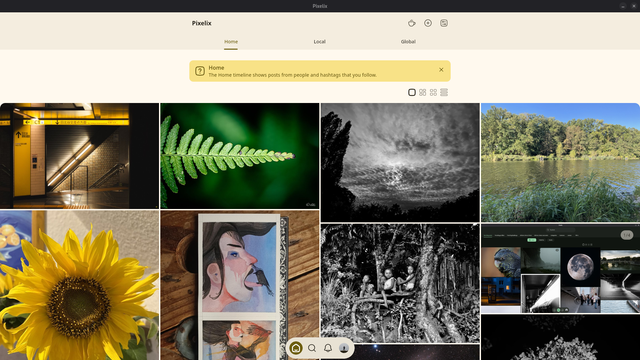Image resolution: width=640 pixels, height=360 pixels.
Task: Close the Pixelix window
Action: pos(634,6)
